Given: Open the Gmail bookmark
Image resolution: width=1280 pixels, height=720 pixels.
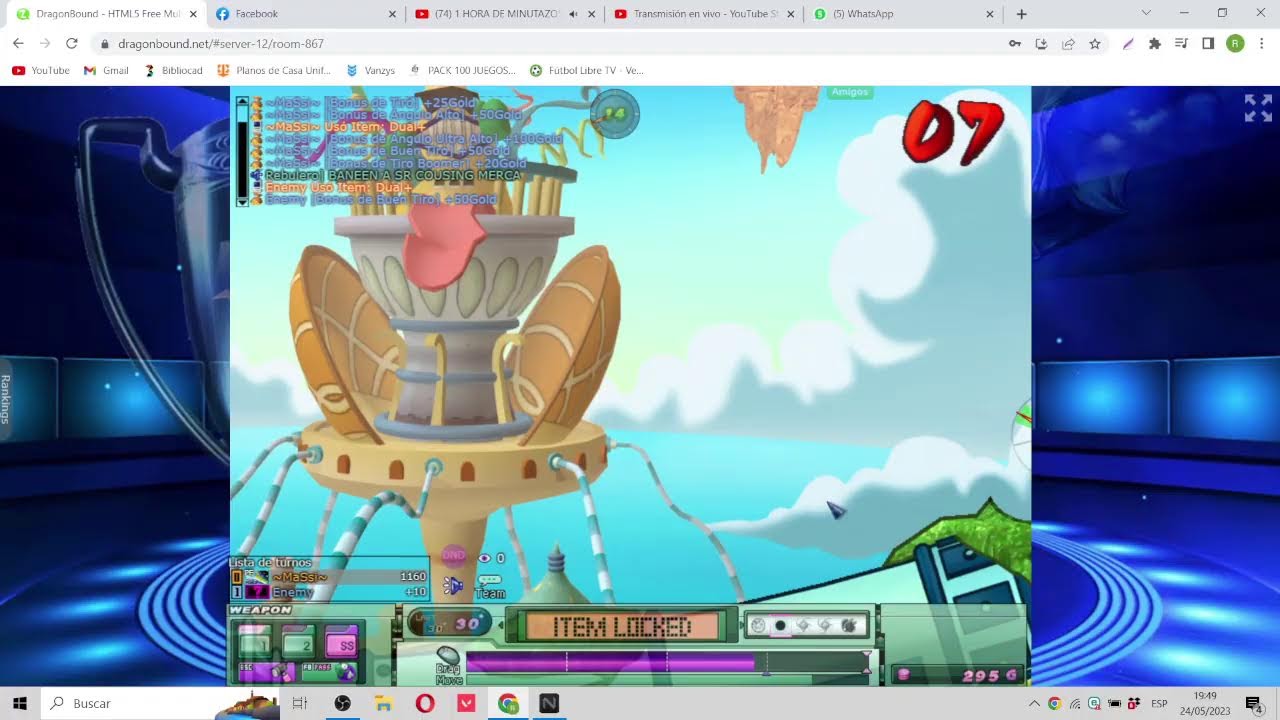Looking at the screenshot, I should (x=106, y=71).
